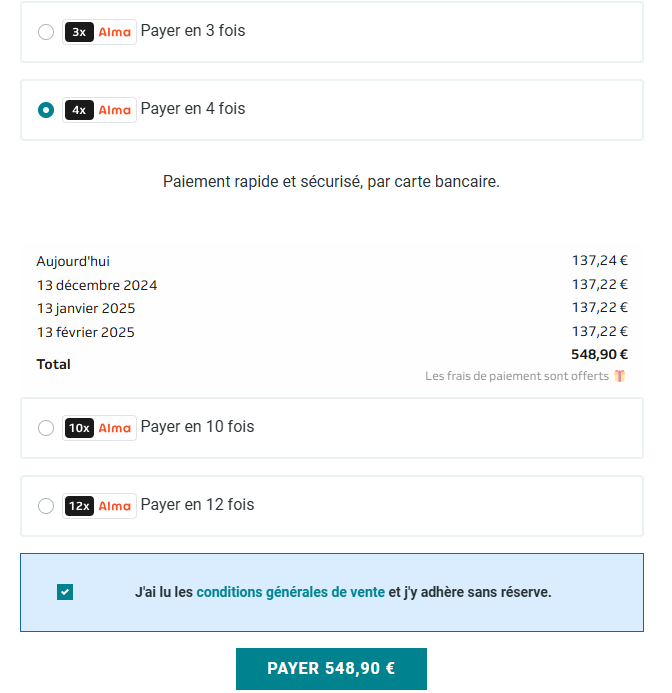The width and height of the screenshot is (672, 693).
Task: Select the 4x payment radio button
Action: tap(46, 110)
